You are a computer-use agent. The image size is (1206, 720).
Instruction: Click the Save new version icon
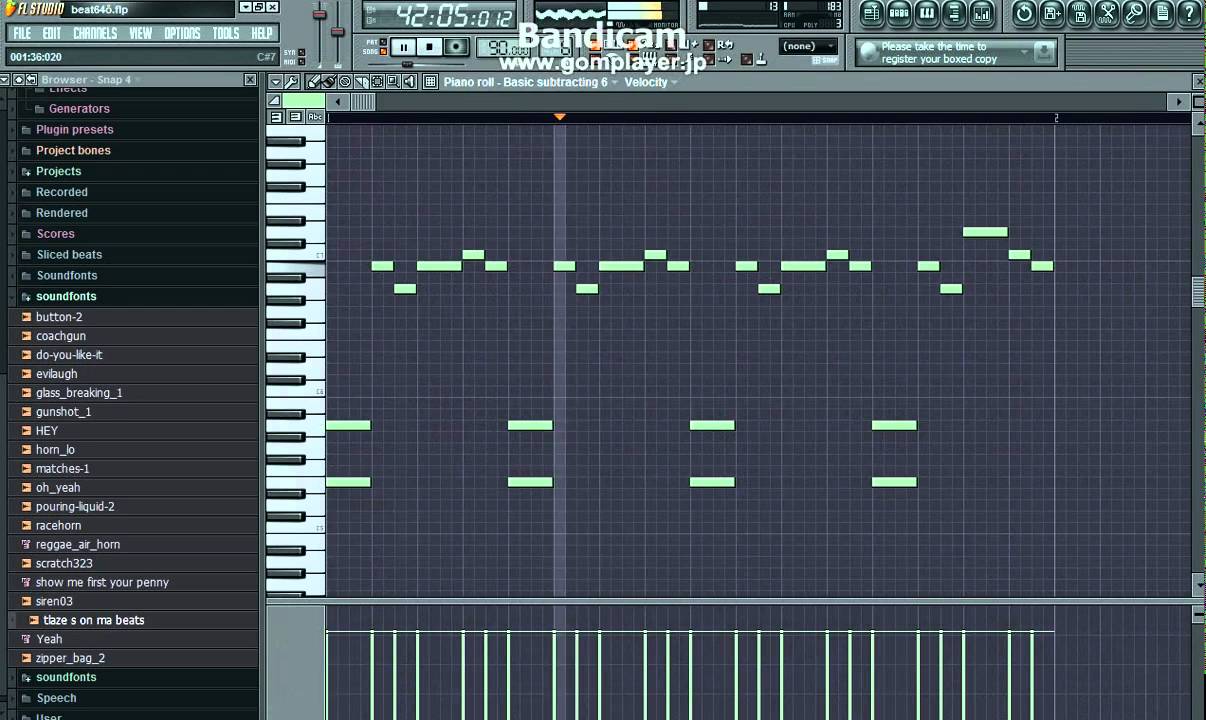point(1052,13)
